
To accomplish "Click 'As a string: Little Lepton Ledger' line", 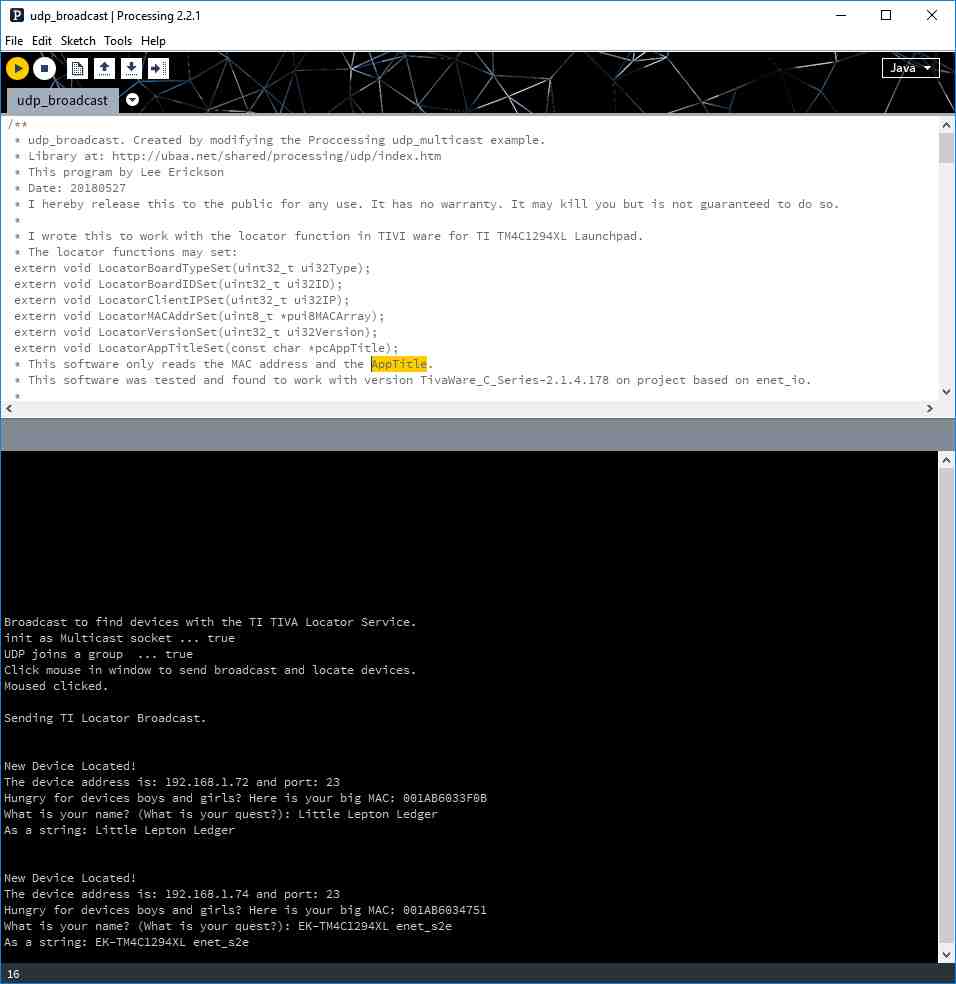I will point(119,830).
